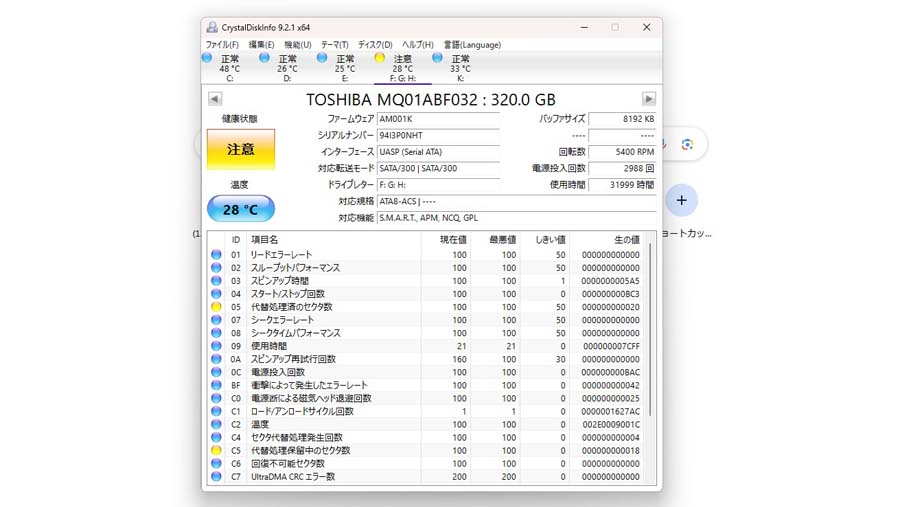
Task: Click the blue status icon for ID C4
Action: tap(216, 438)
